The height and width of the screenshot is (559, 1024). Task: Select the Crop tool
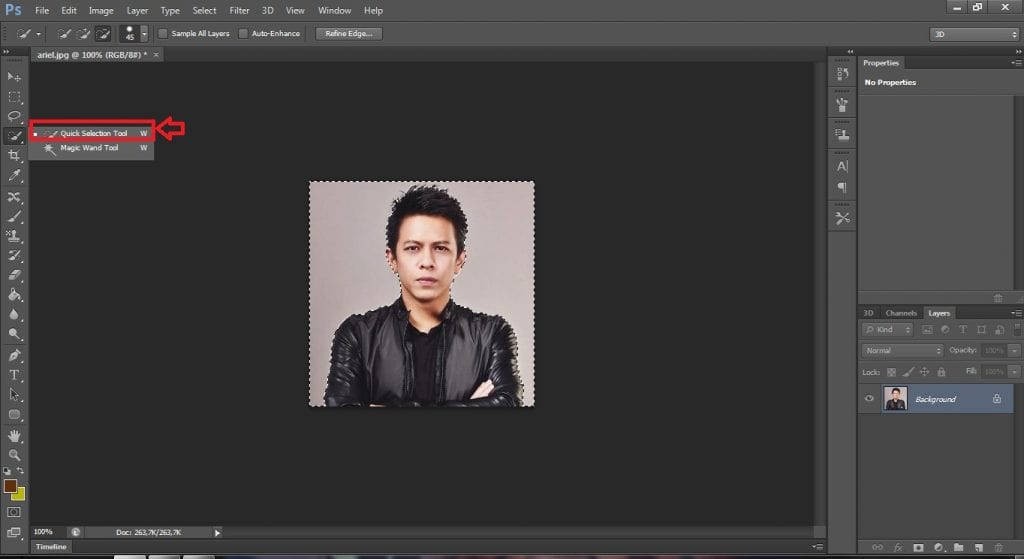pos(14,156)
